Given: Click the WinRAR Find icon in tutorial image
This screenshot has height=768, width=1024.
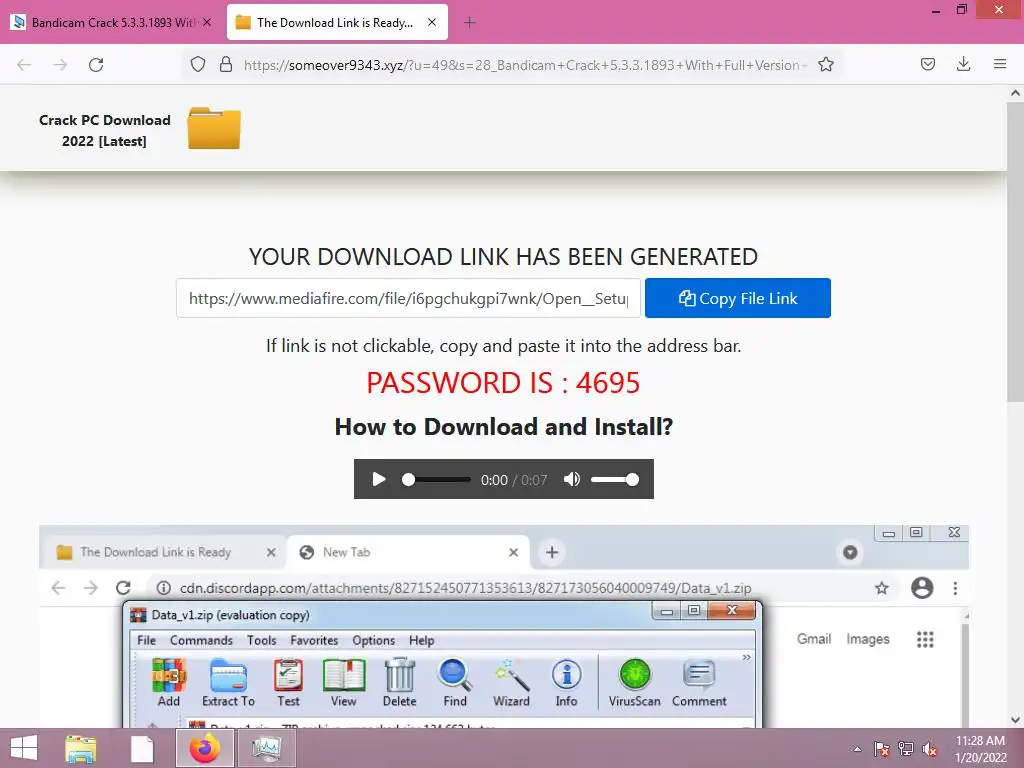Looking at the screenshot, I should 455,683.
